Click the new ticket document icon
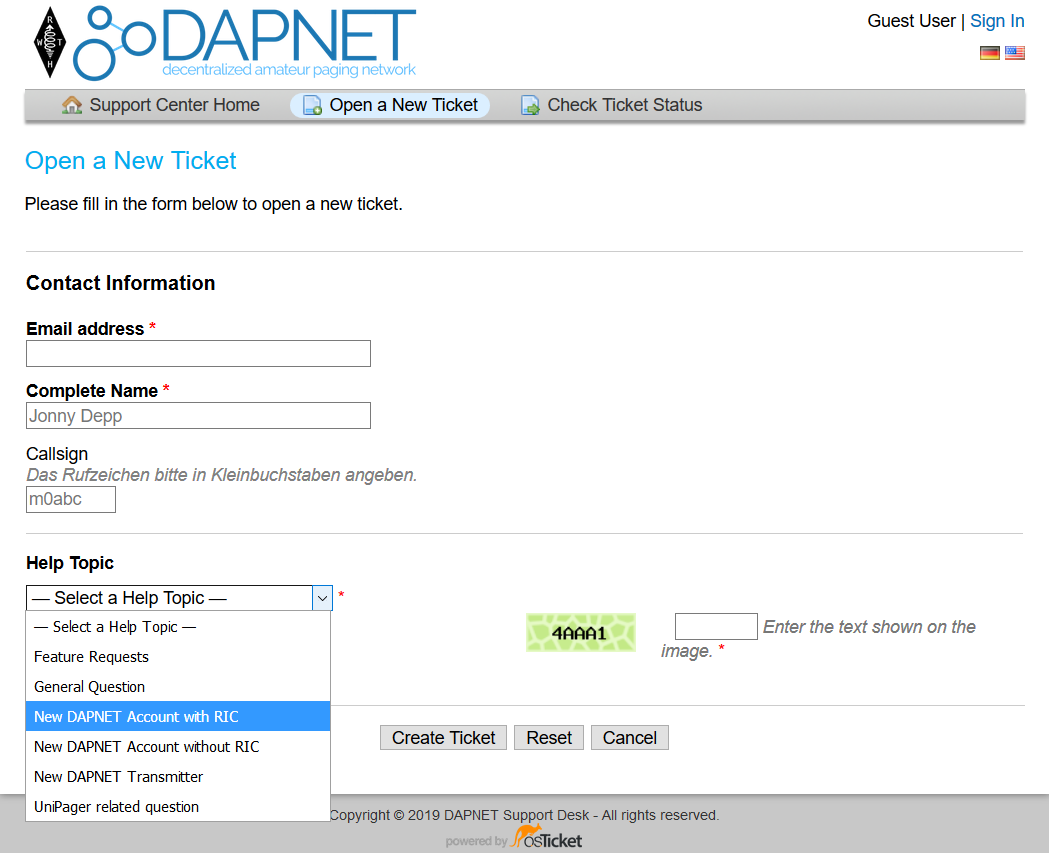The height and width of the screenshot is (853, 1049). pyautogui.click(x=312, y=105)
